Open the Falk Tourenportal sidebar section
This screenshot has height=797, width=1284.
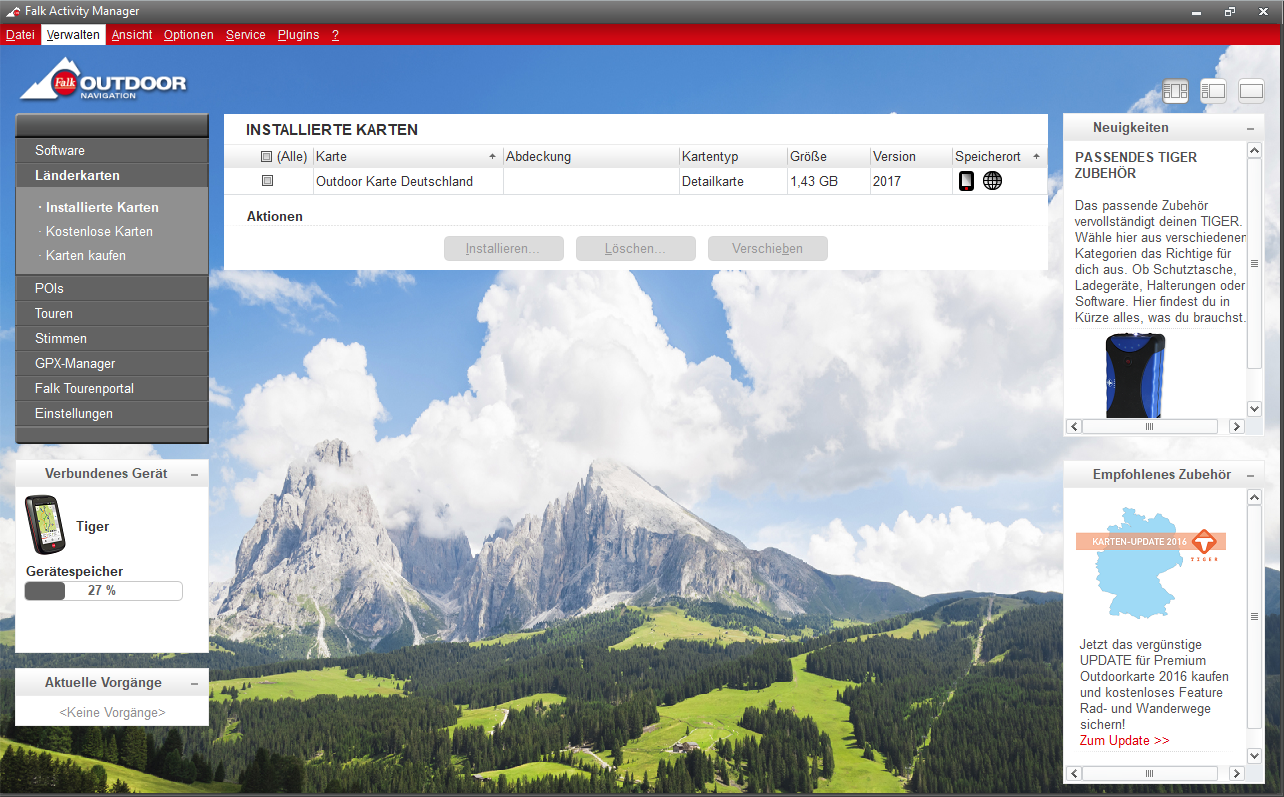(112, 388)
